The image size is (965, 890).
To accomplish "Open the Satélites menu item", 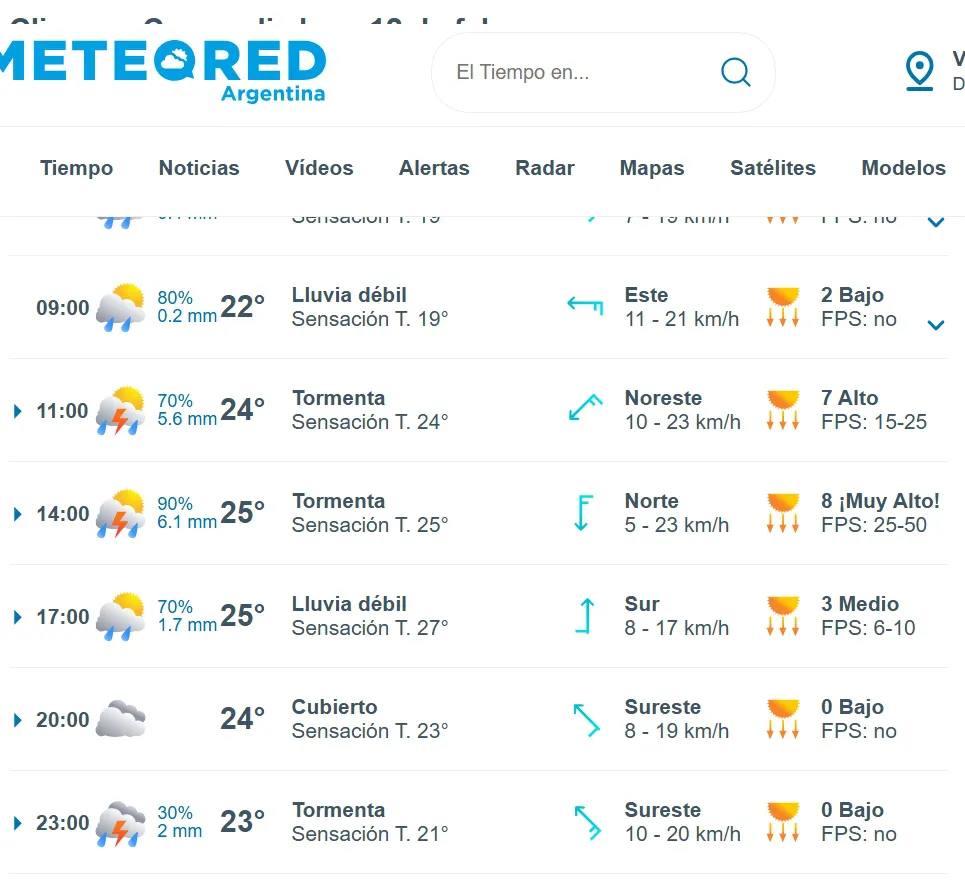I will [x=772, y=168].
